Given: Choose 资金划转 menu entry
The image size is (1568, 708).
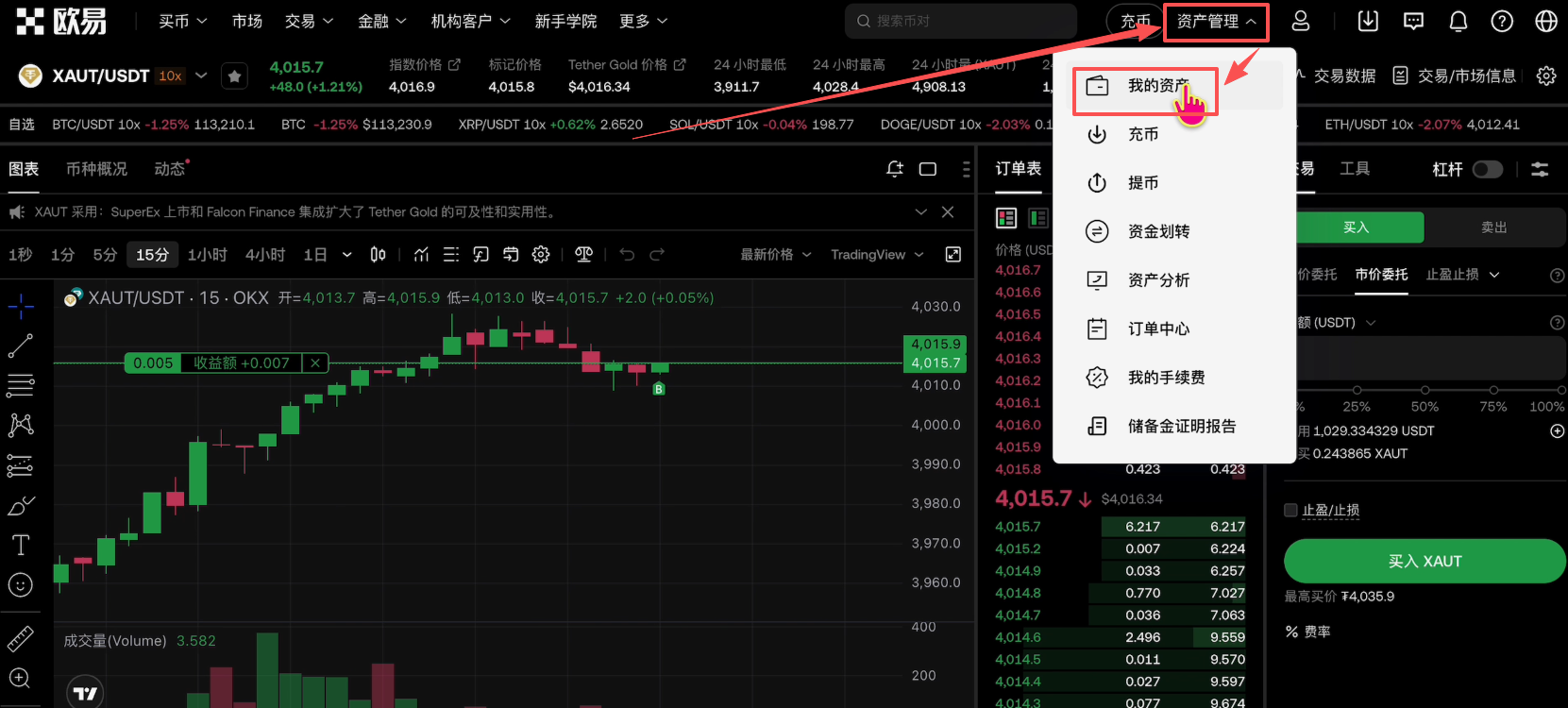Looking at the screenshot, I should [x=1158, y=231].
